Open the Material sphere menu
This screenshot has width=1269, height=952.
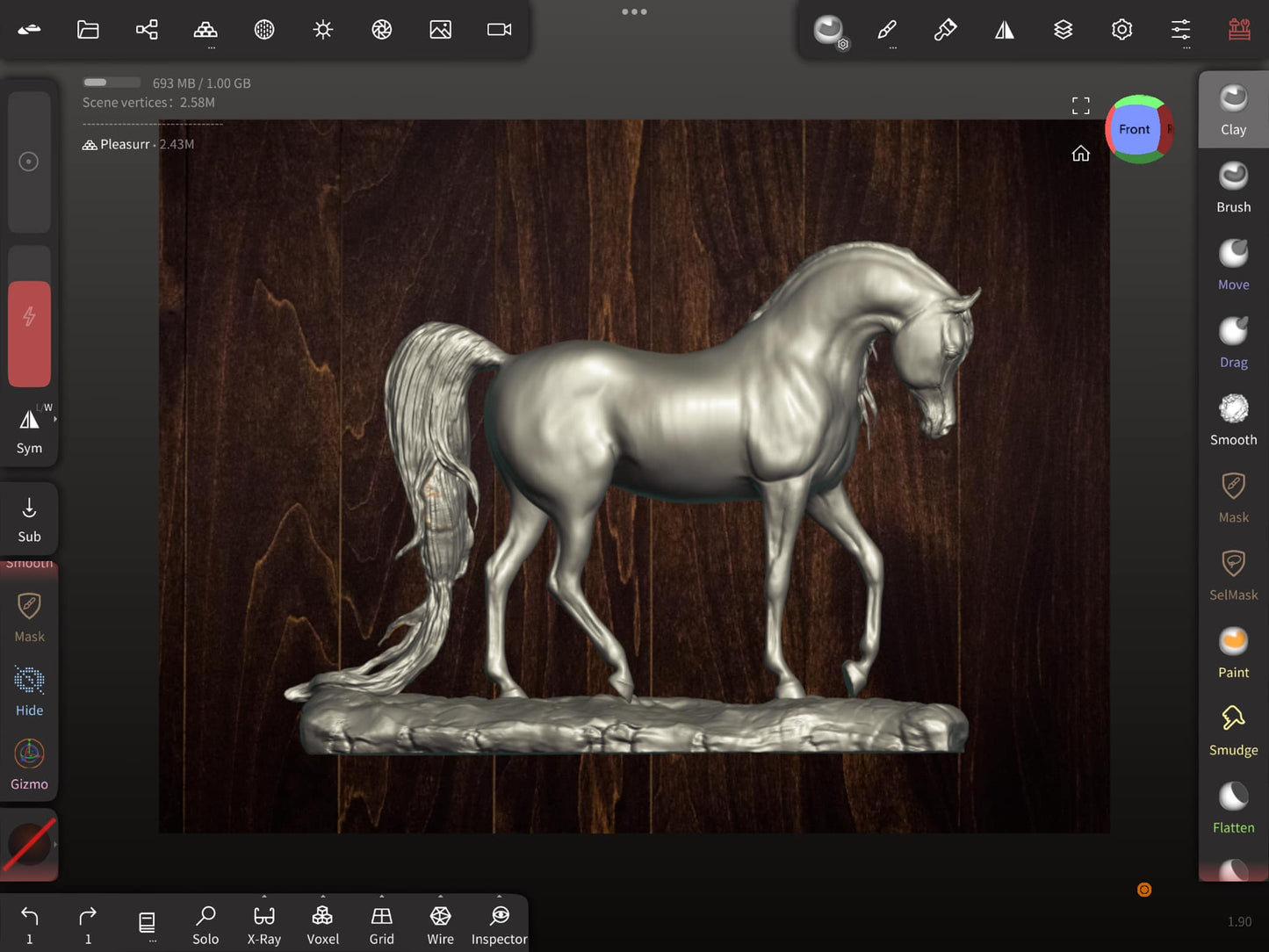[264, 30]
